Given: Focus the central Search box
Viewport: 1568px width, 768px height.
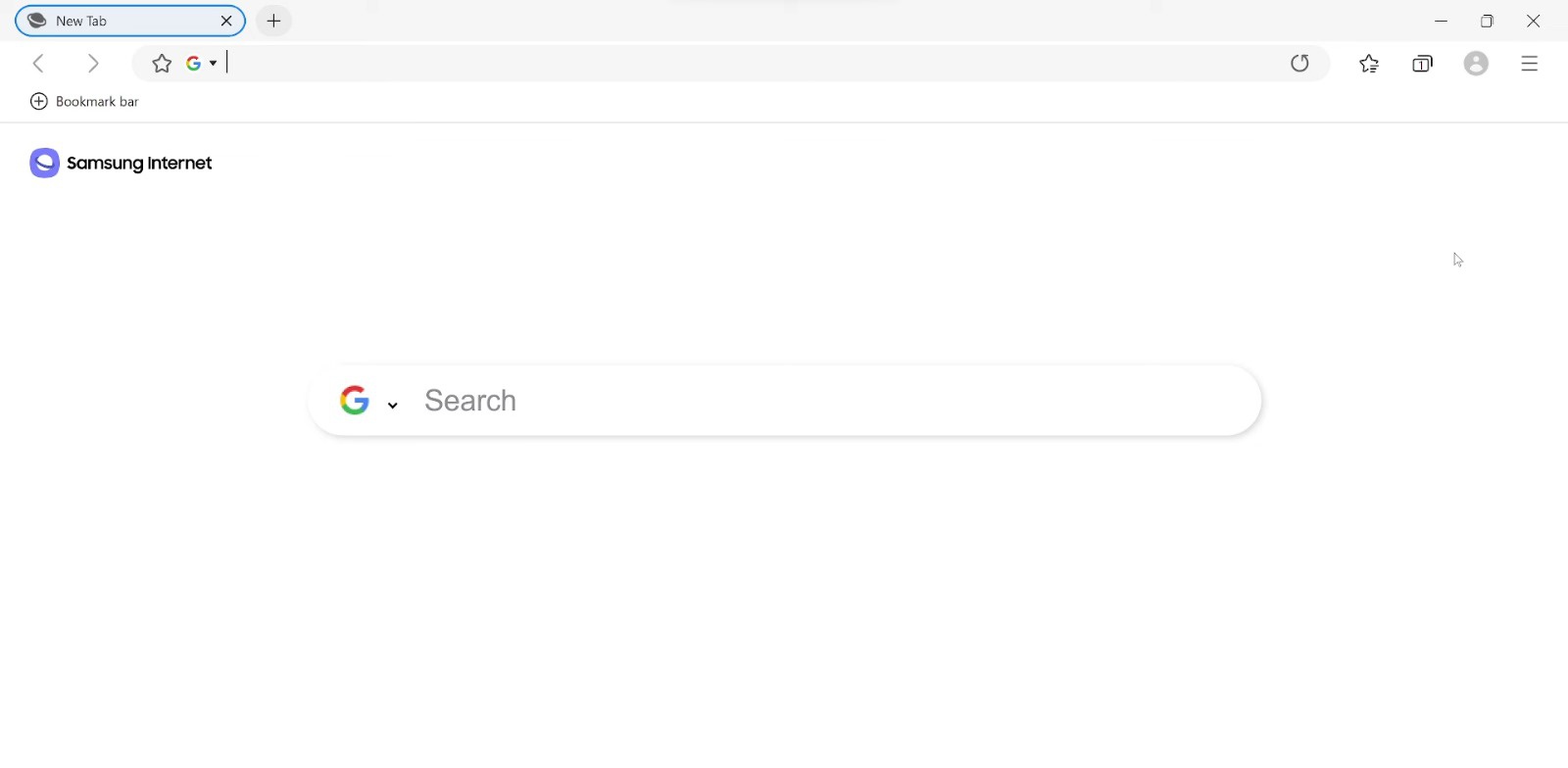Looking at the screenshot, I should [833, 401].
